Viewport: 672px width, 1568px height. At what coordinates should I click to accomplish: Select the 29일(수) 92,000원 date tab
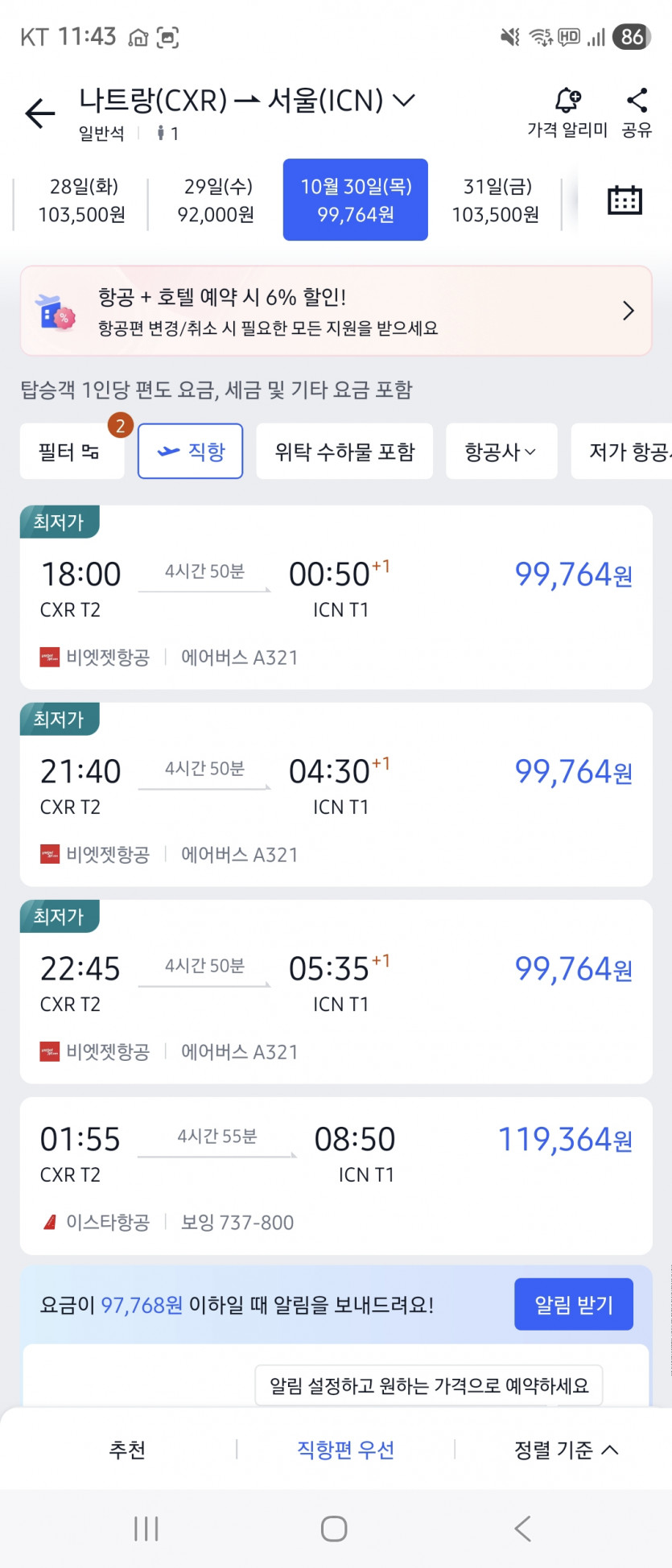[216, 200]
